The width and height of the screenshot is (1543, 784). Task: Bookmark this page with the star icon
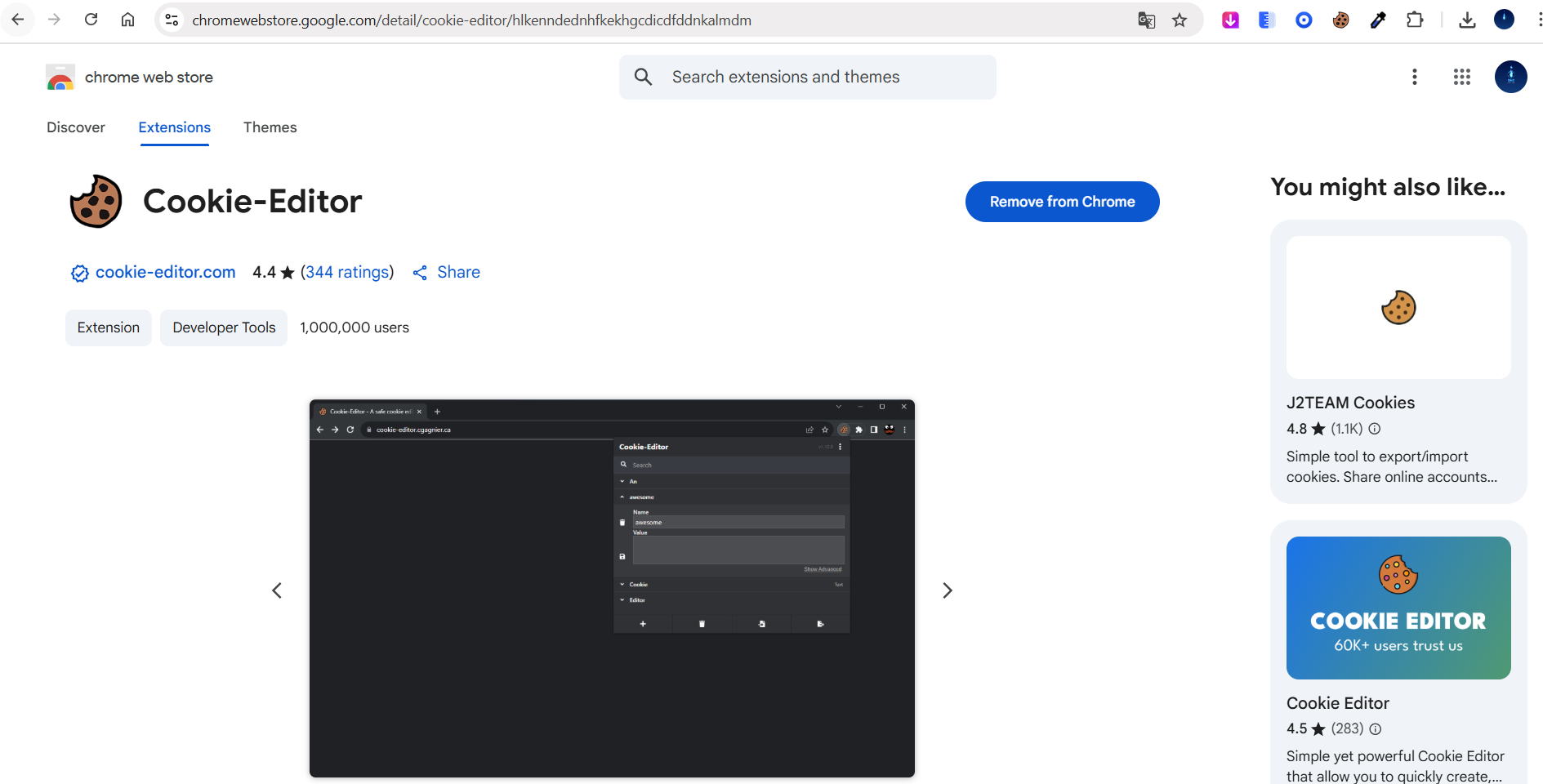[1180, 20]
